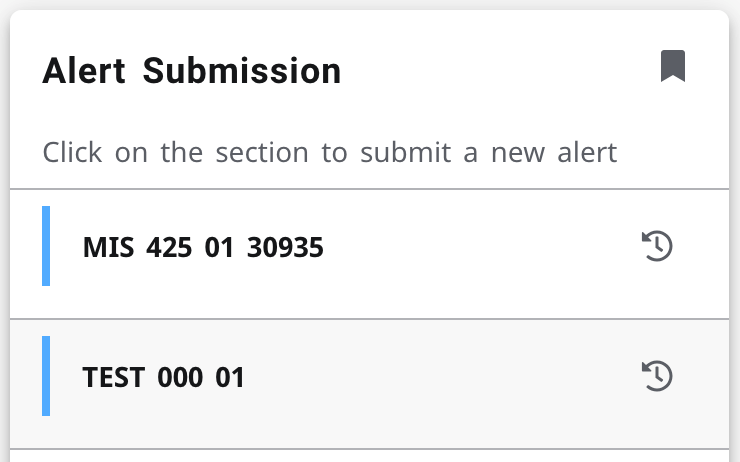
Task: Click the word TEST in the second row
Action: (114, 377)
